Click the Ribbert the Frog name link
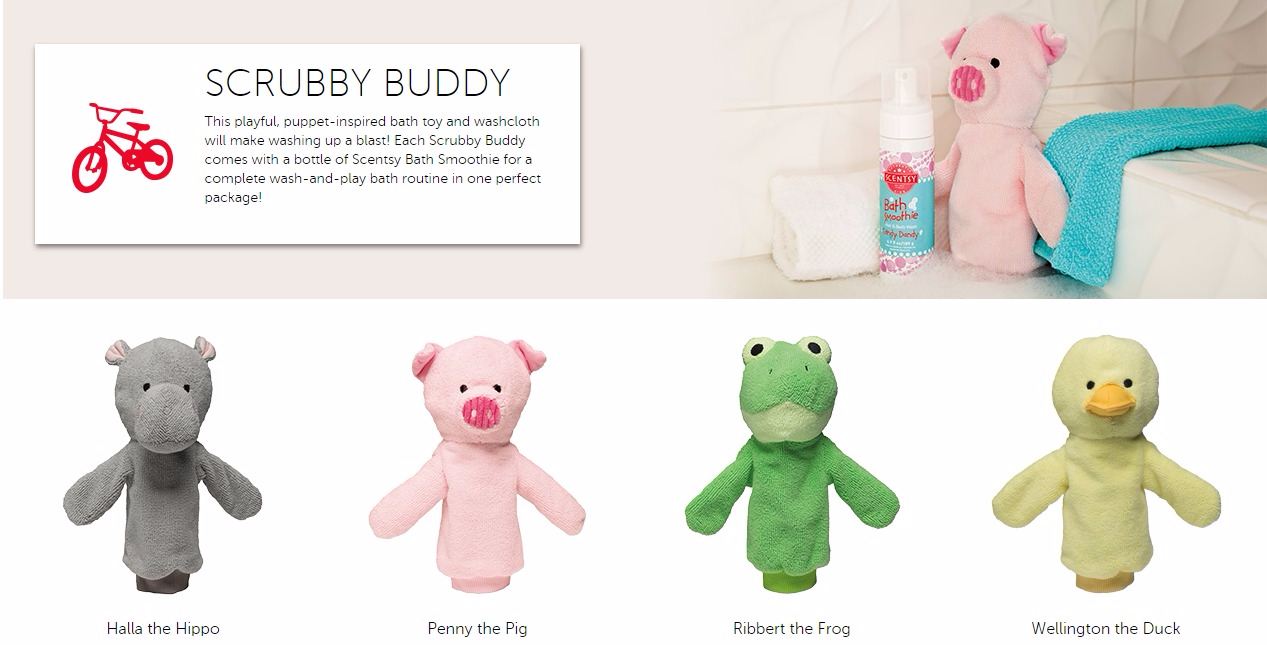The width and height of the screenshot is (1267, 645). pyautogui.click(x=791, y=629)
